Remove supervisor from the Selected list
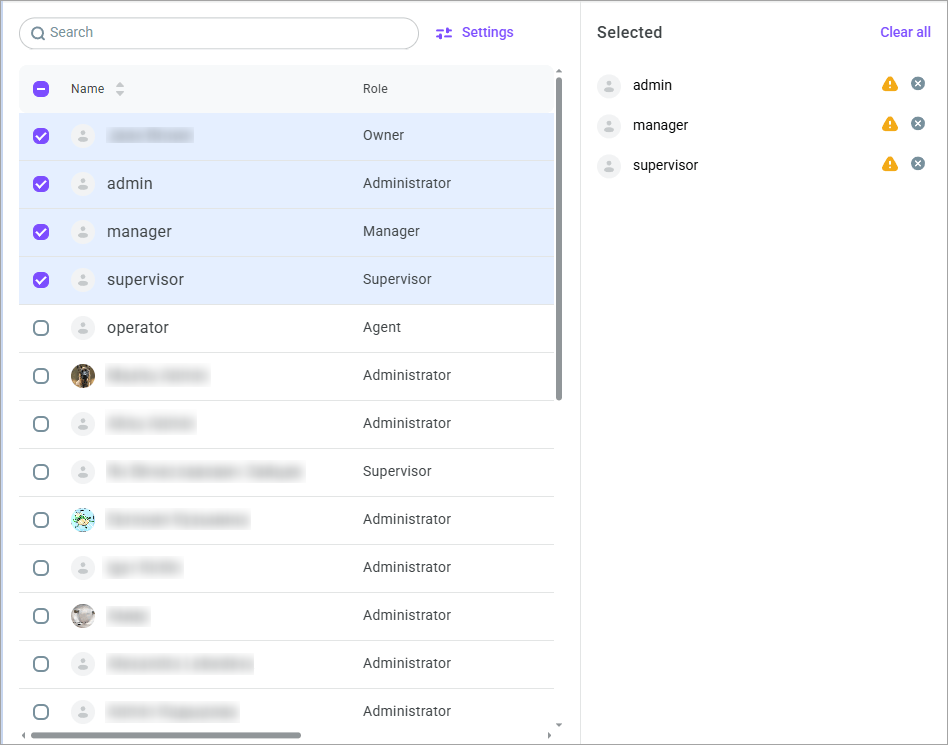 (x=918, y=163)
